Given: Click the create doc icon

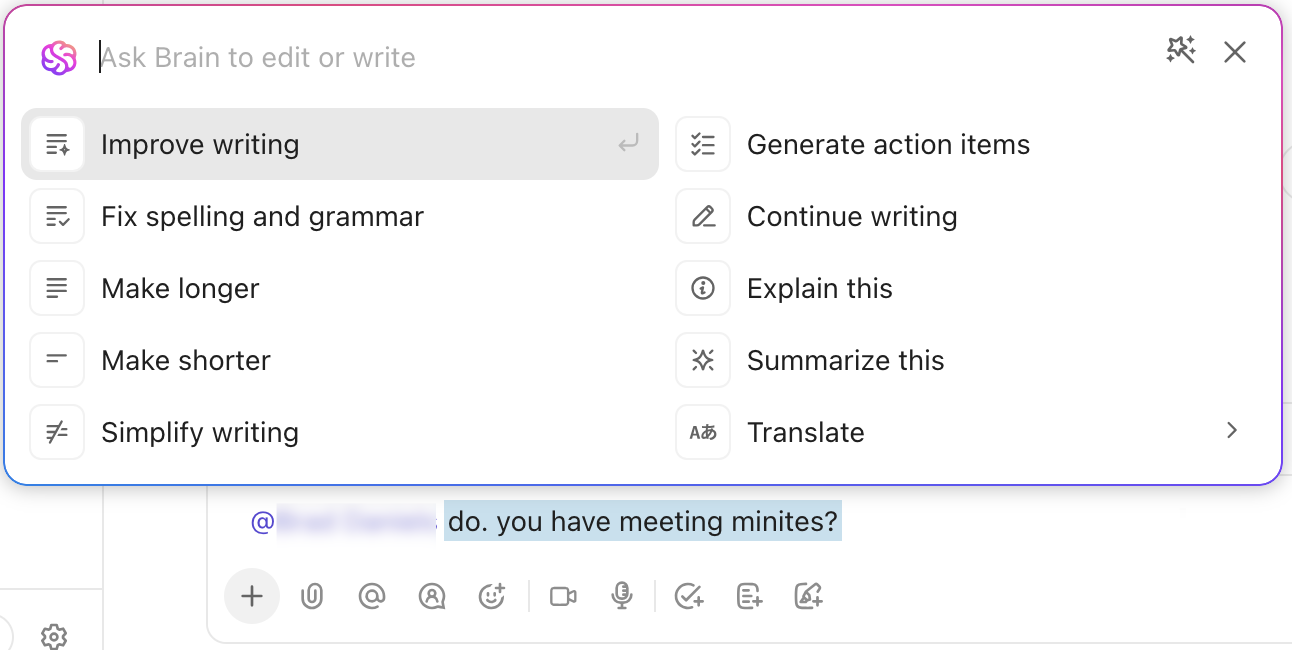Looking at the screenshot, I should [749, 597].
